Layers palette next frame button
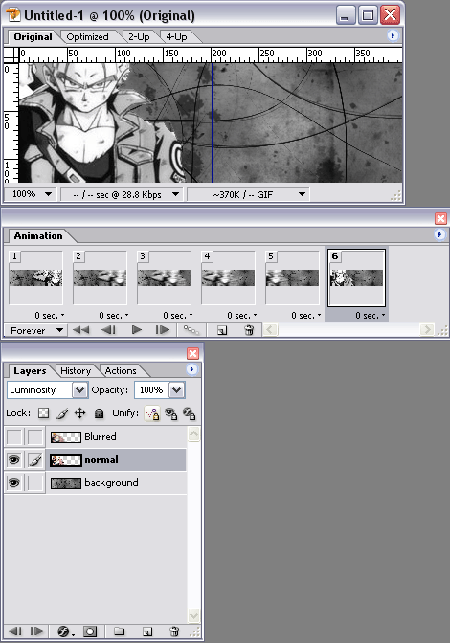Viewport: 450px width, 643px height. (x=37, y=631)
